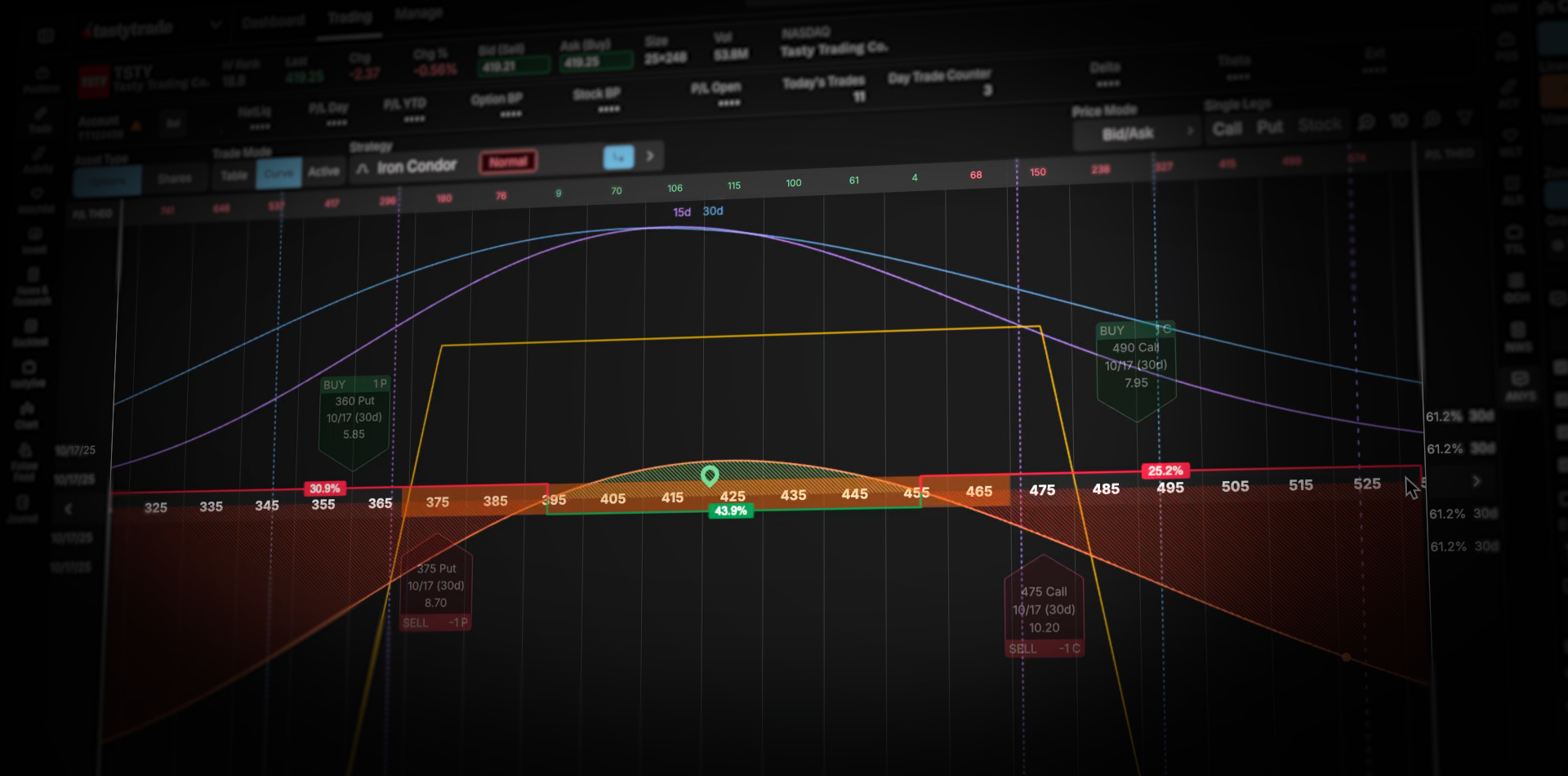The width and height of the screenshot is (1568, 776).
Task: Click the Day Trade Counter value
Action: [x=987, y=90]
